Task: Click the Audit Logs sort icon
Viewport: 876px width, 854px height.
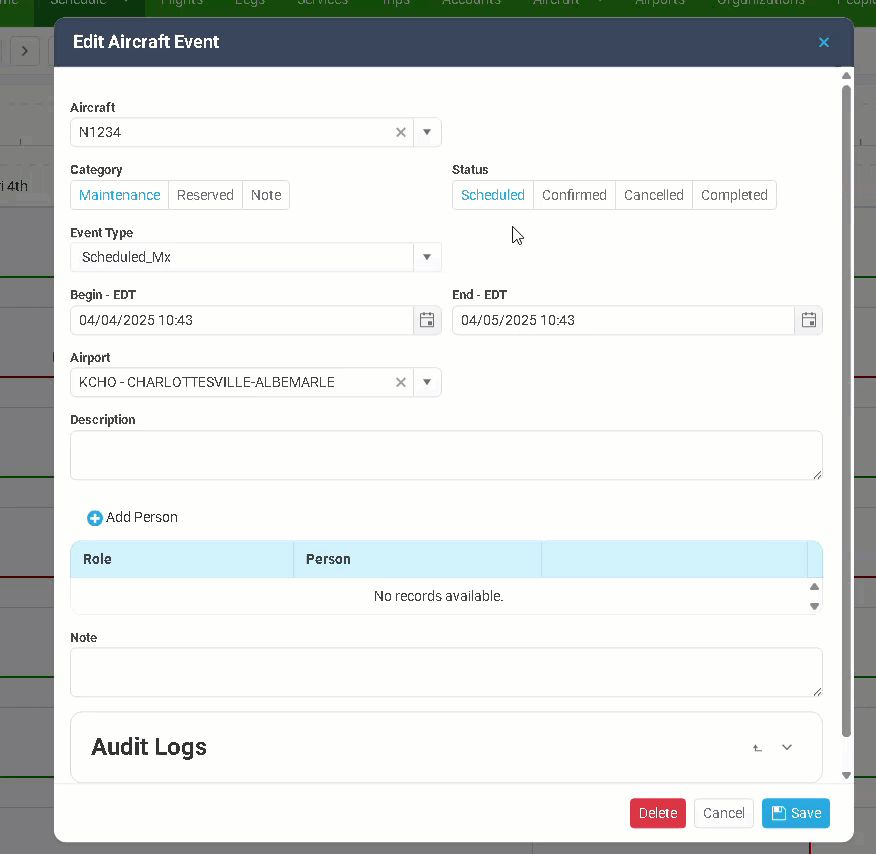Action: click(758, 748)
